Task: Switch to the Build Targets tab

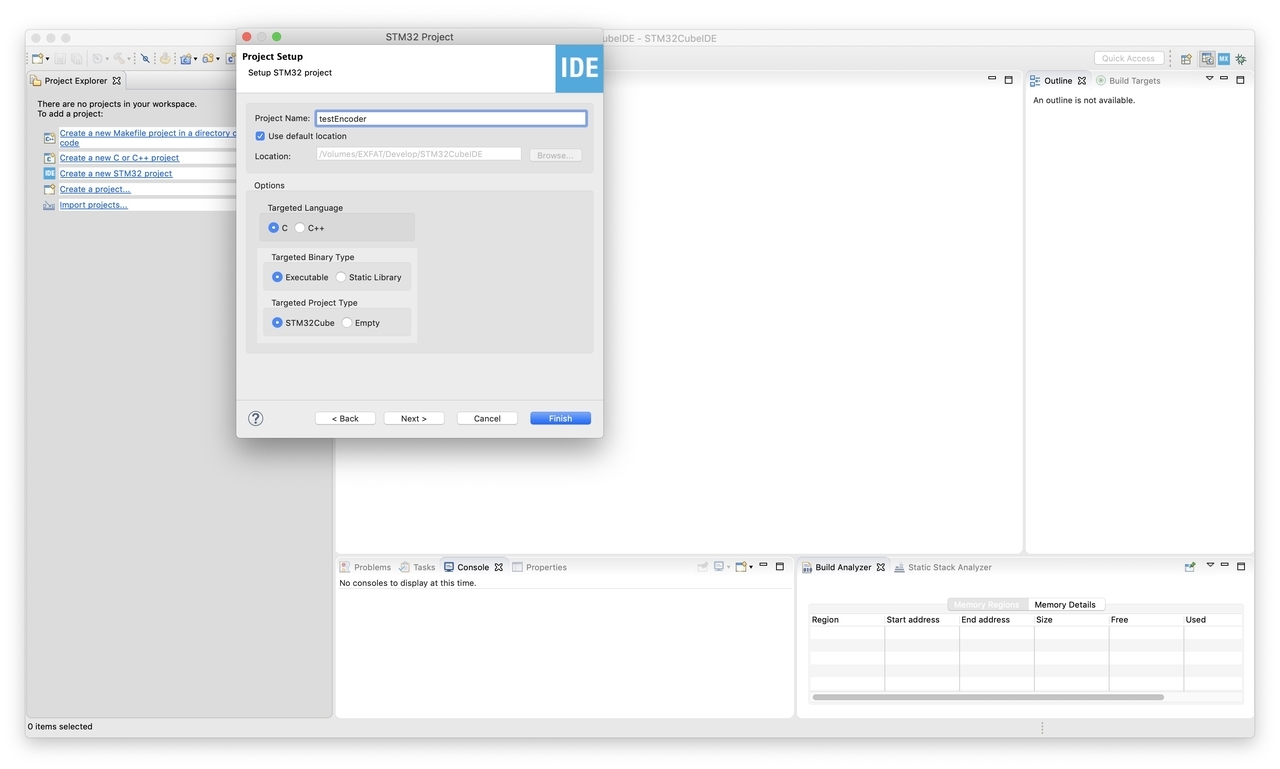Action: tap(1128, 81)
